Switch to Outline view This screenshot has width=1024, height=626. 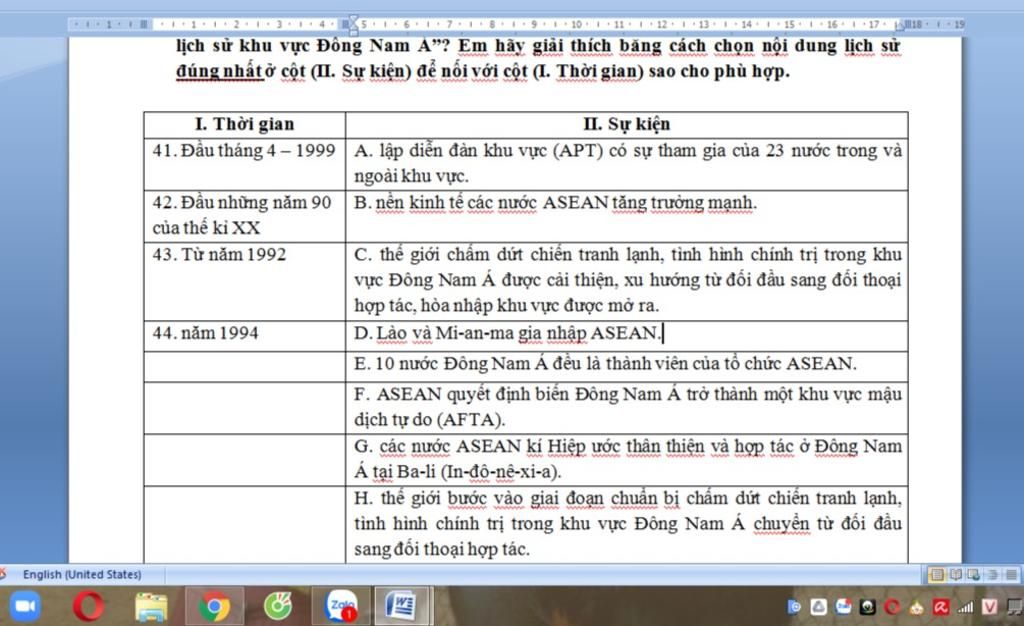993,574
